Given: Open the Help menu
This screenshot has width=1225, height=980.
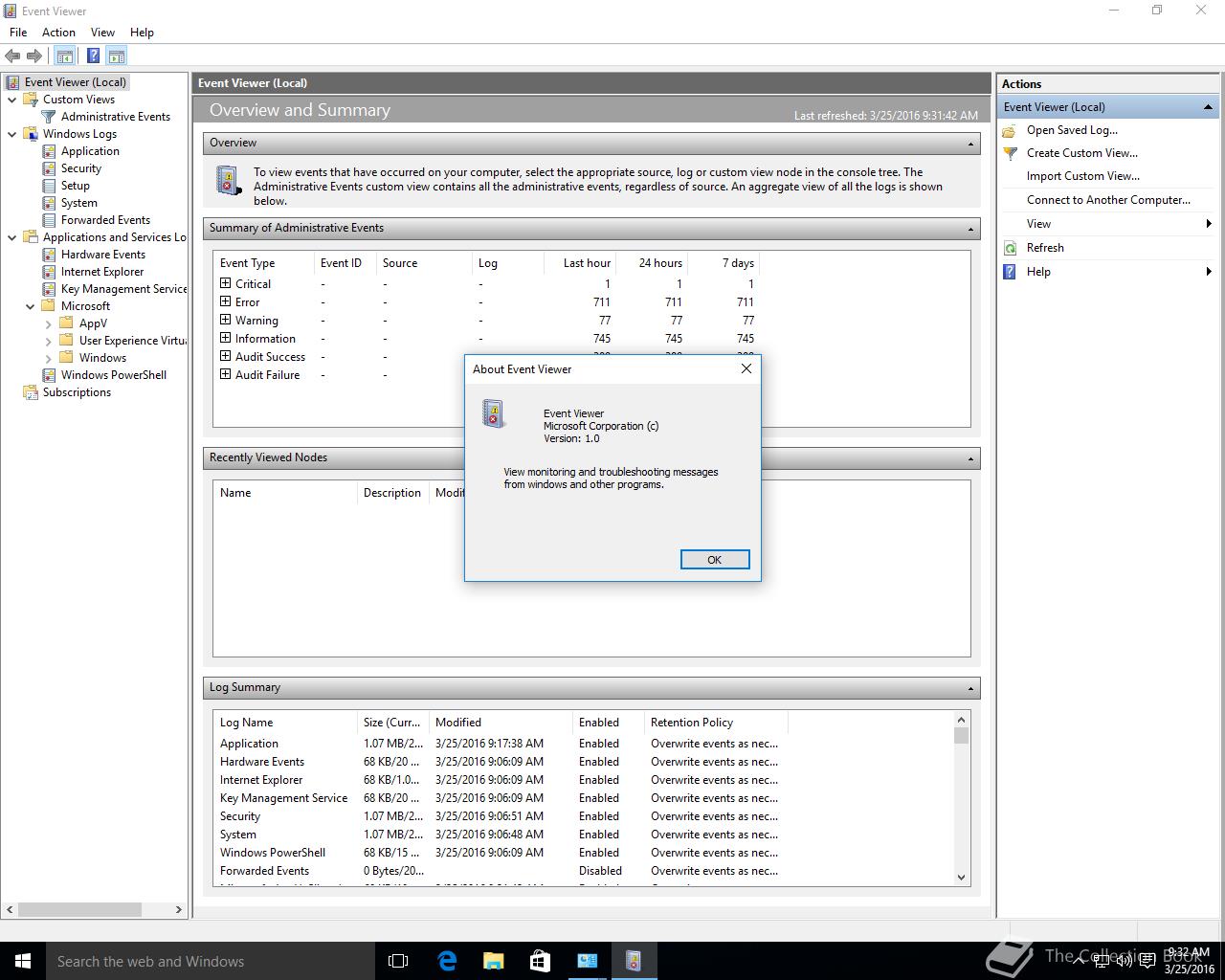Looking at the screenshot, I should (x=142, y=33).
